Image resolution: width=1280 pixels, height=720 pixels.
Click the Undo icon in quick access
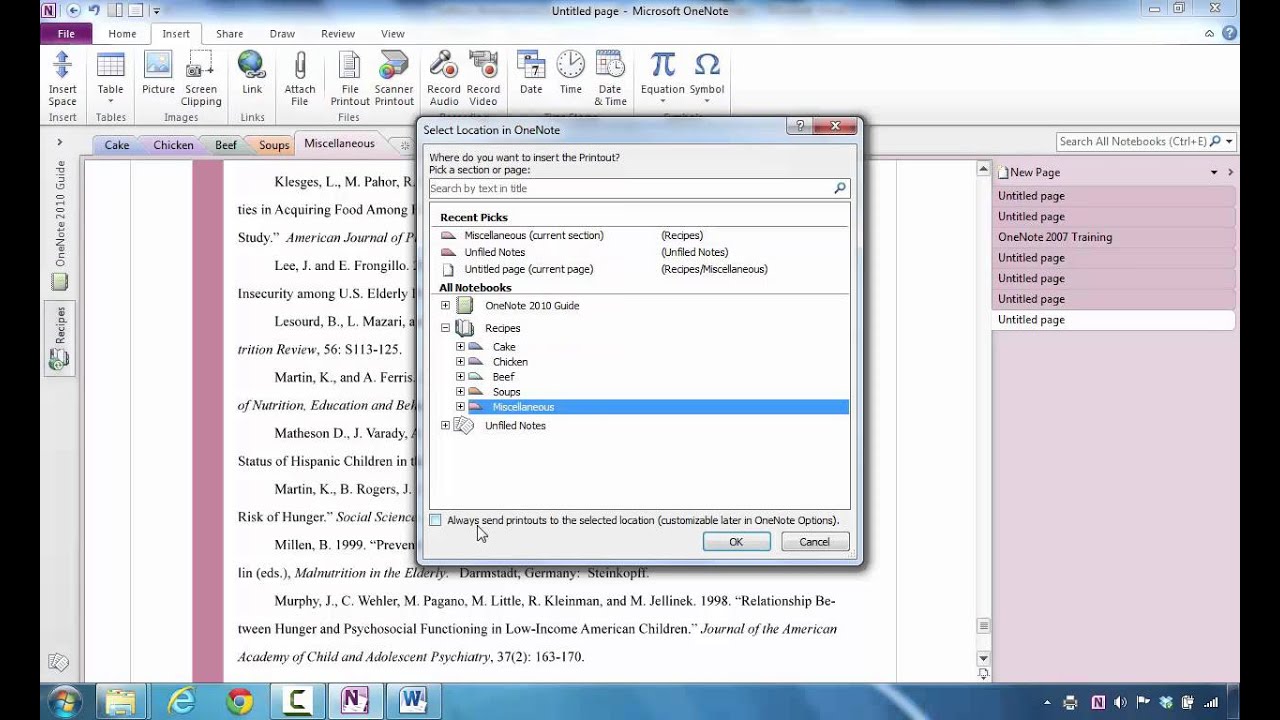coord(94,10)
